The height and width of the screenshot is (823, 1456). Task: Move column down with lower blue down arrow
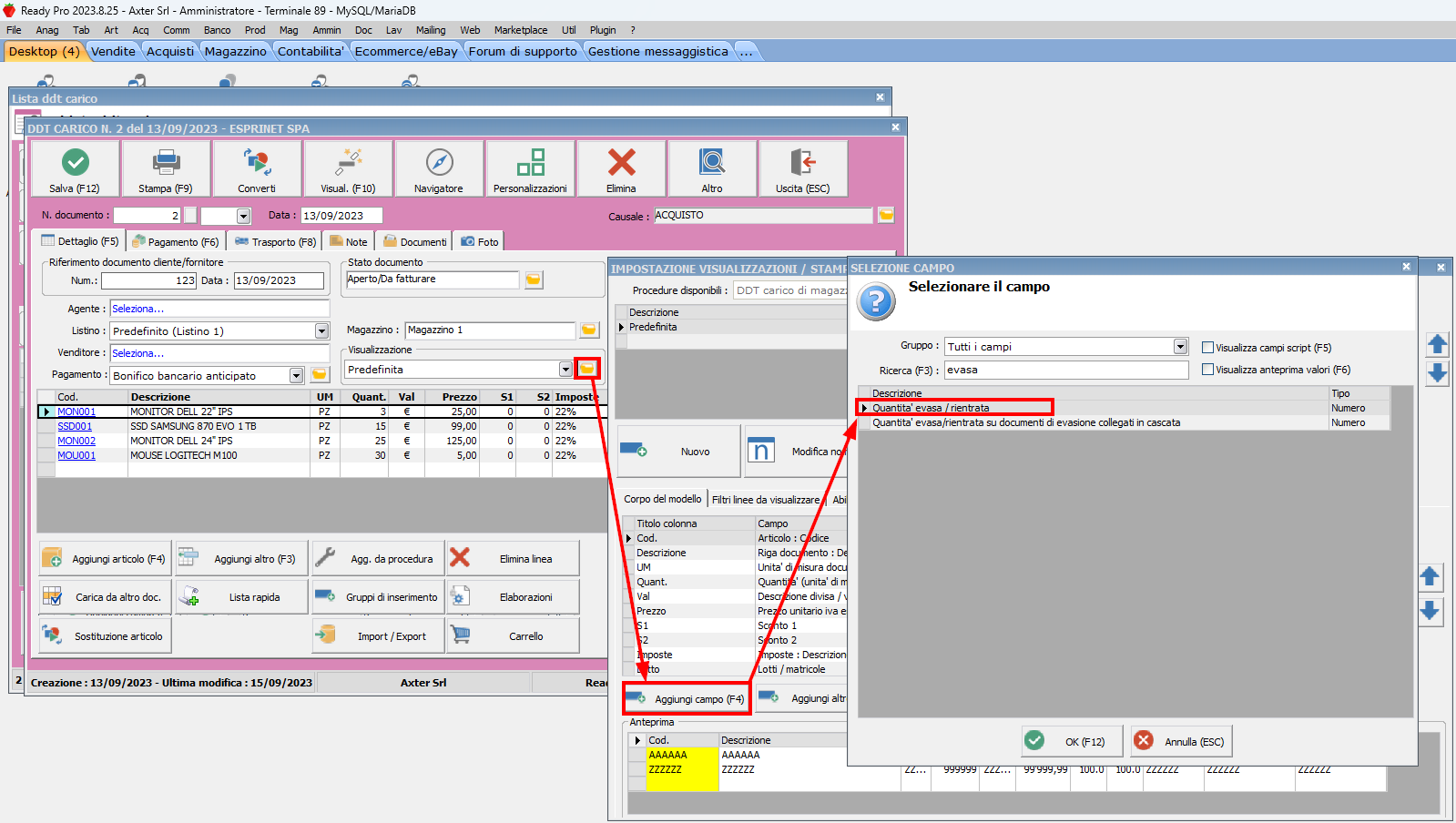click(x=1430, y=610)
